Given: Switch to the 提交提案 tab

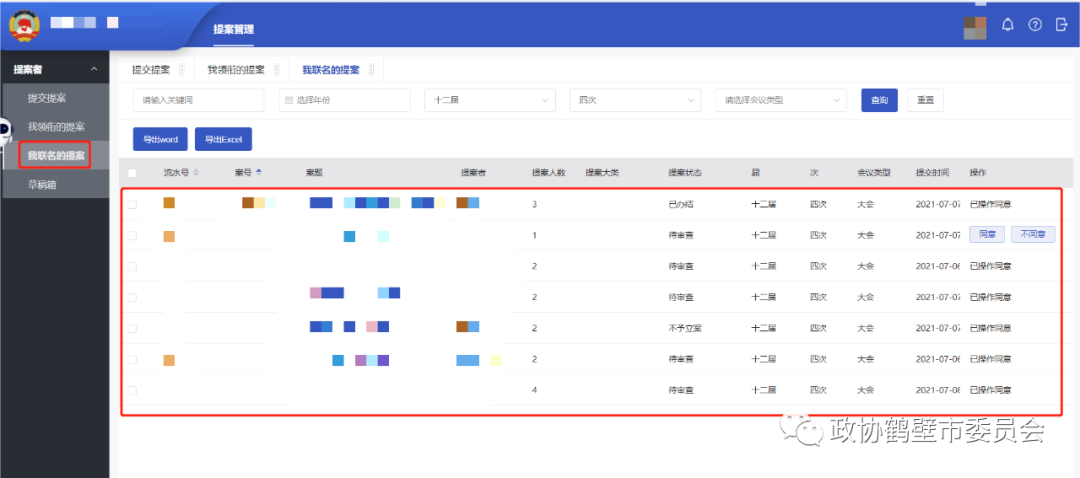Looking at the screenshot, I should pyautogui.click(x=151, y=70).
